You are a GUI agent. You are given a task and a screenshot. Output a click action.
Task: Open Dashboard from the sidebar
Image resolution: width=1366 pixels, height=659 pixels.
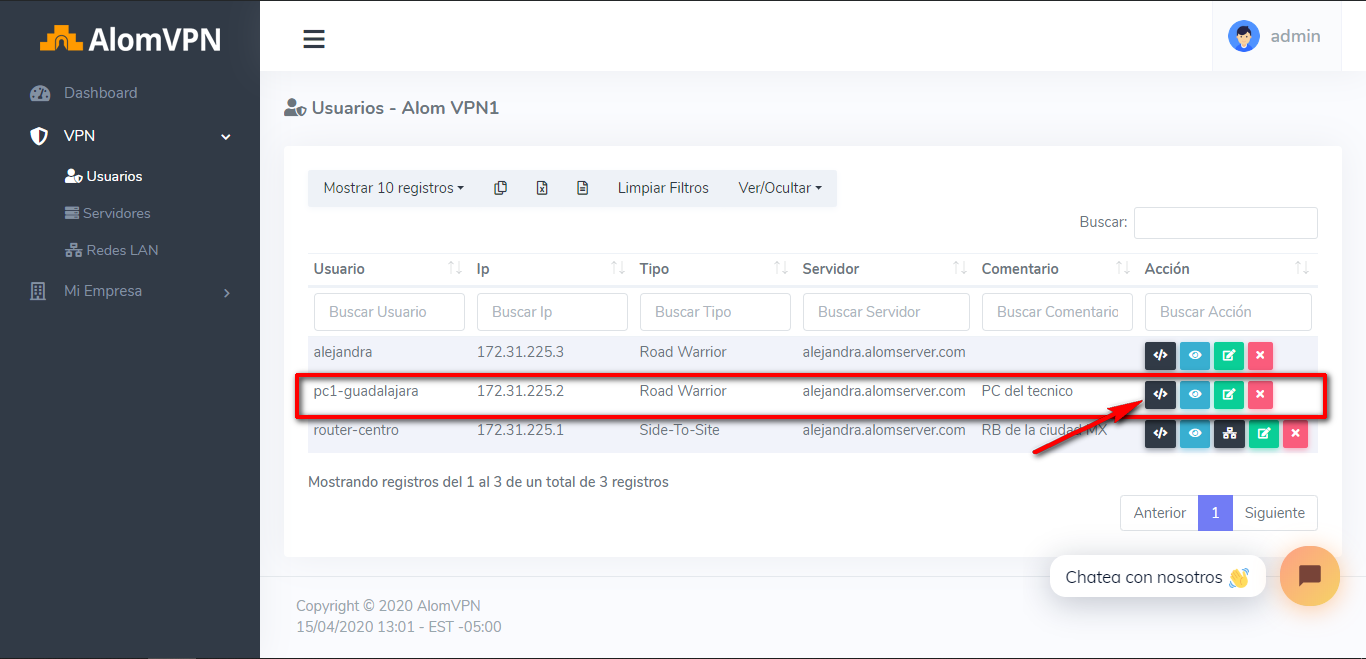(100, 93)
